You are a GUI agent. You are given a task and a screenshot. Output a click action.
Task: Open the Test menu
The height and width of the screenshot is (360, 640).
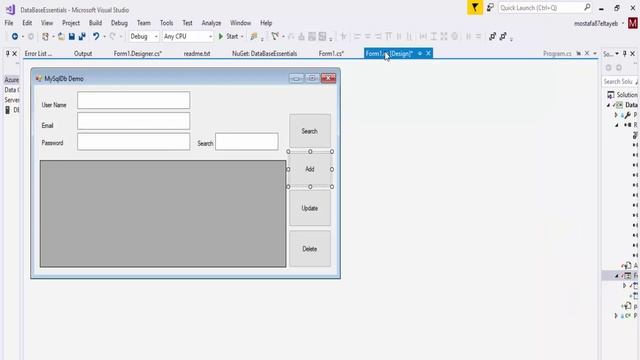tap(187, 23)
